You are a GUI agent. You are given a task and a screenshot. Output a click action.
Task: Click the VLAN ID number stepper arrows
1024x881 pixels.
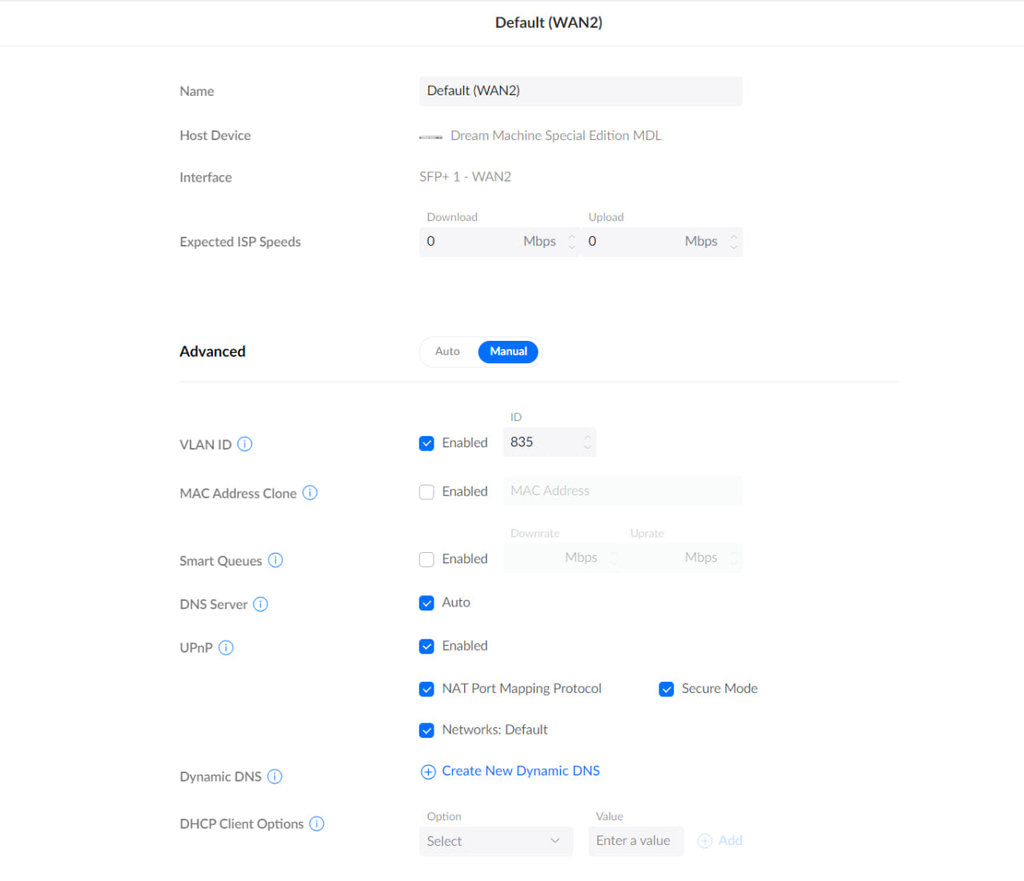tap(587, 441)
